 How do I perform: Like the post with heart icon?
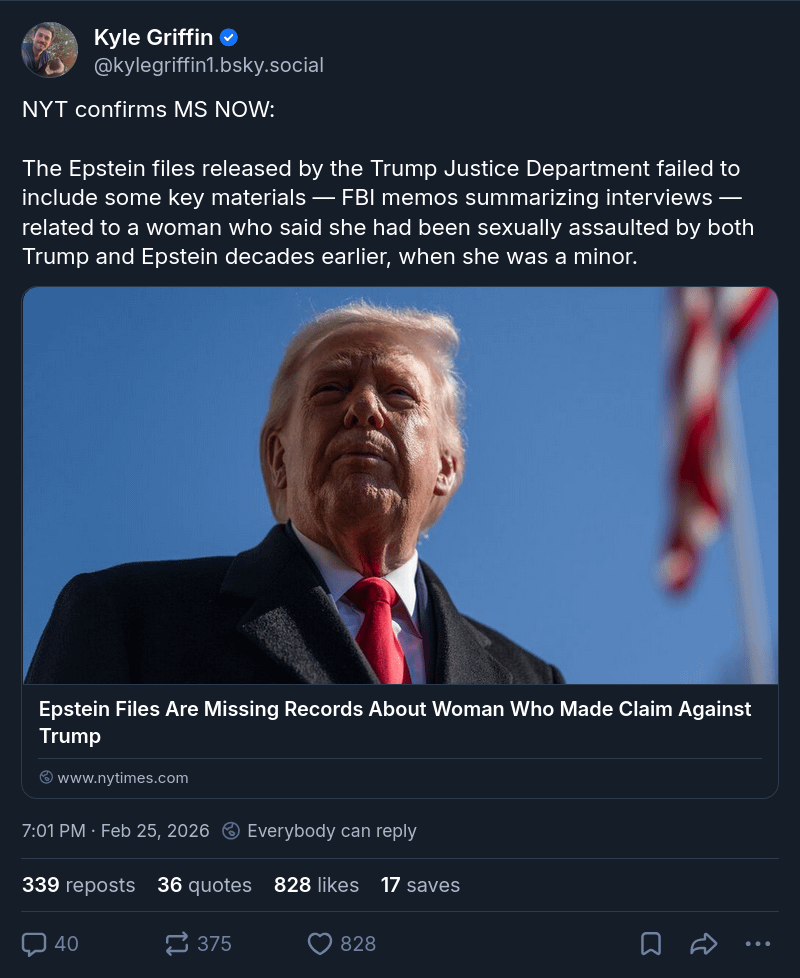click(x=320, y=944)
